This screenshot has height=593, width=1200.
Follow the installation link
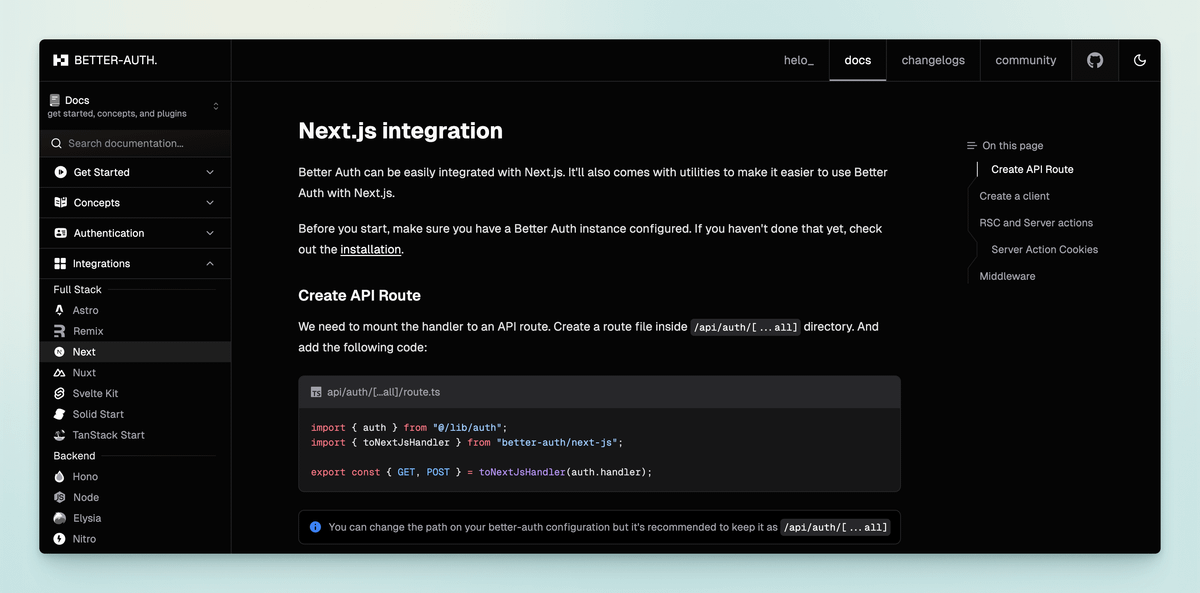(370, 250)
